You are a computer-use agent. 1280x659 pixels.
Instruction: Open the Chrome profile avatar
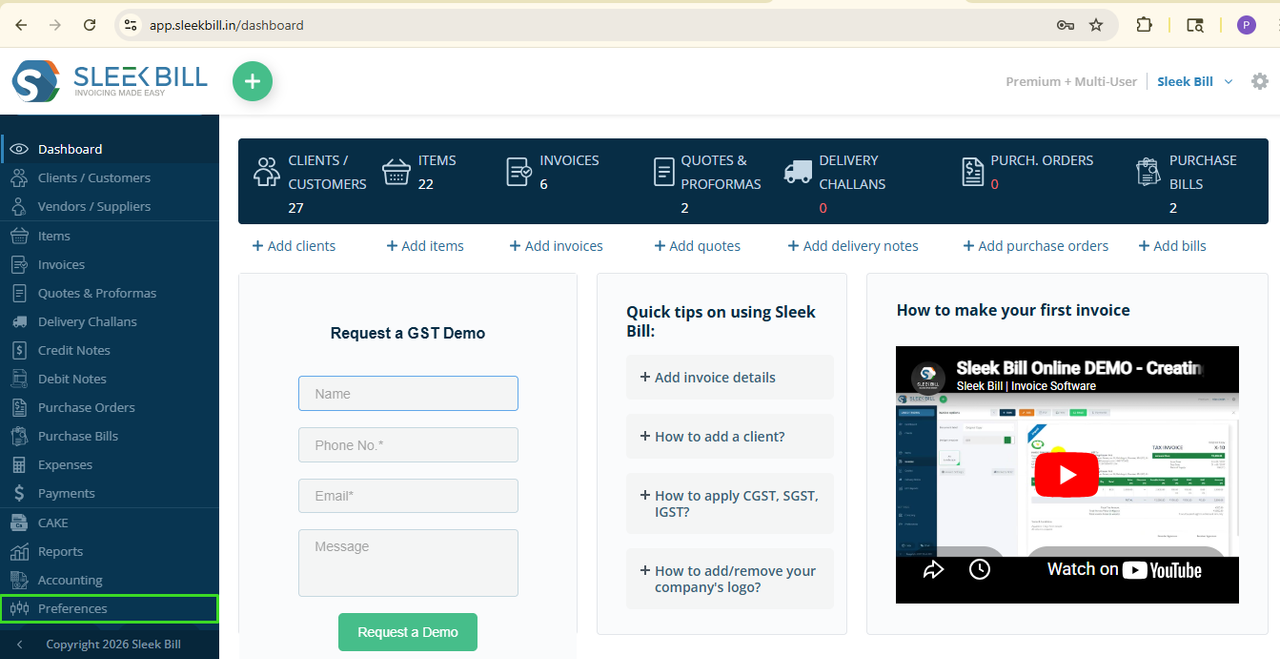click(x=1246, y=25)
